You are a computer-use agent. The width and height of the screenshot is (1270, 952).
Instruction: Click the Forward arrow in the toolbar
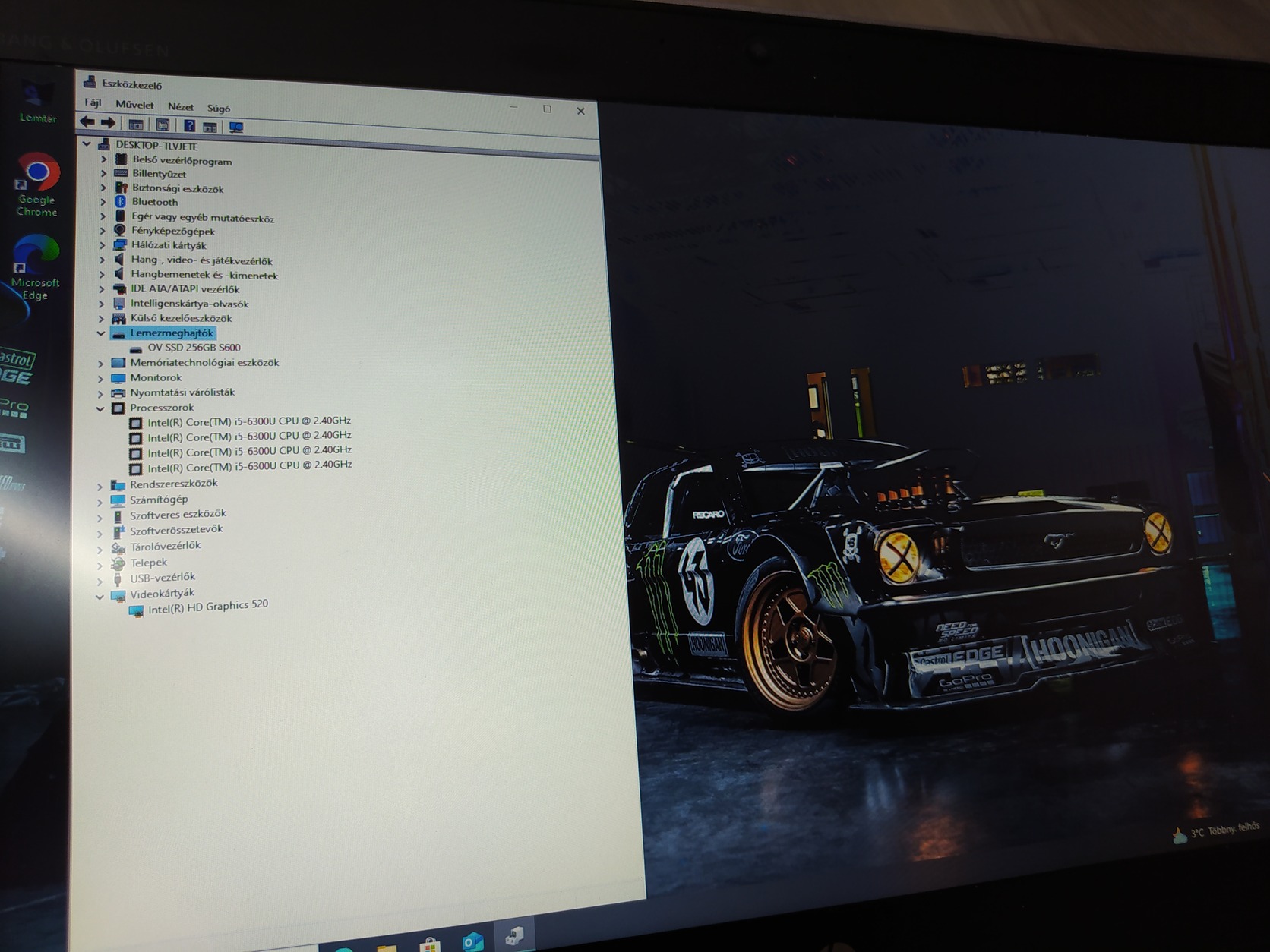[109, 123]
